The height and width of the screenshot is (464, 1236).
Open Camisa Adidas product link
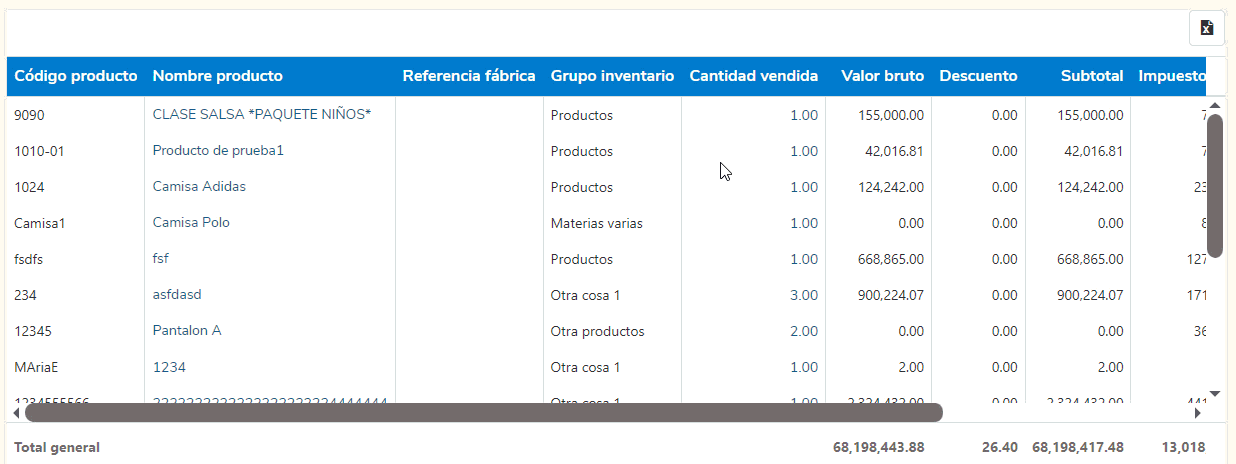pyautogui.click(x=199, y=186)
